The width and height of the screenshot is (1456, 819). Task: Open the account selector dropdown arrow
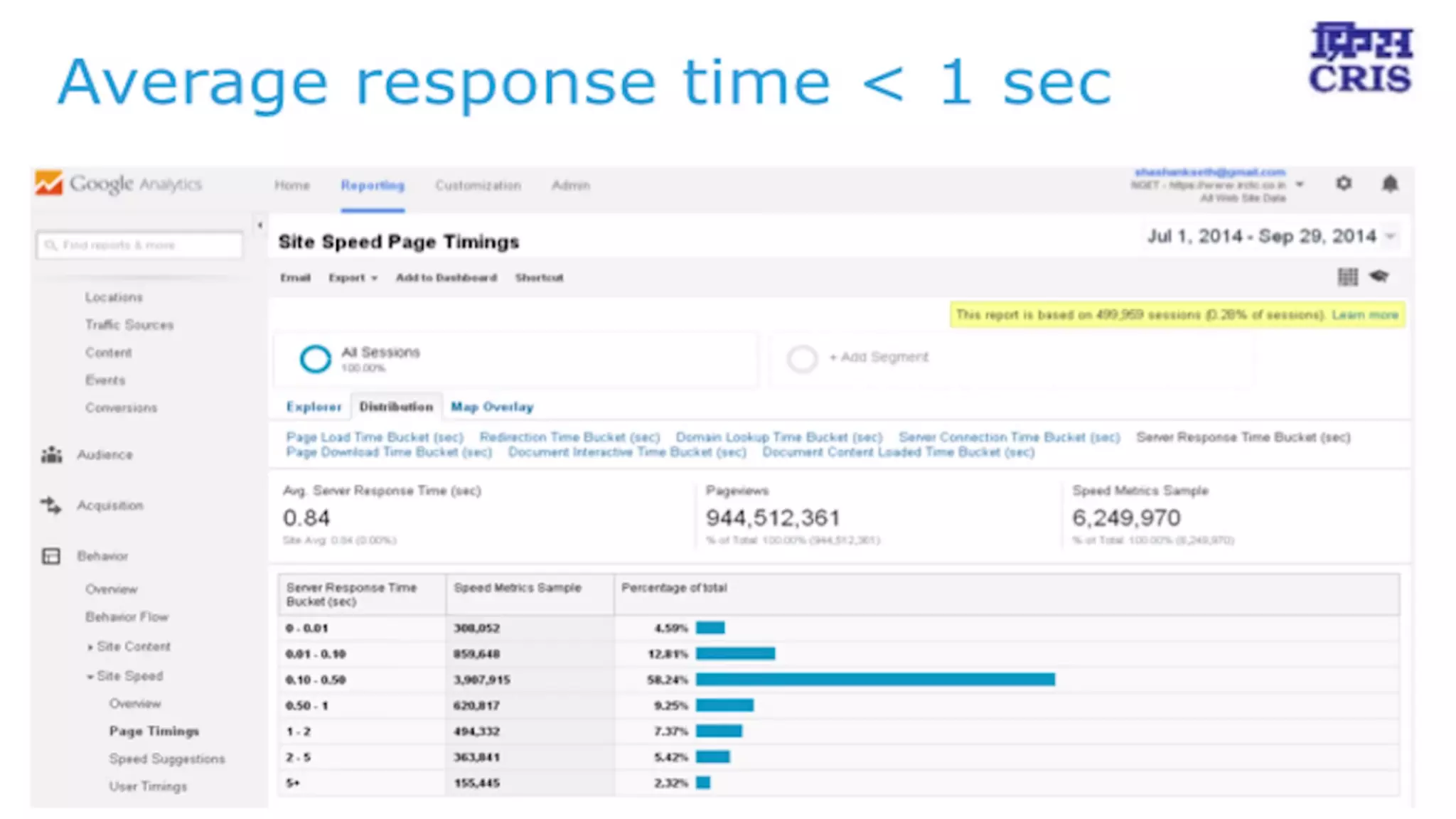pyautogui.click(x=1300, y=184)
